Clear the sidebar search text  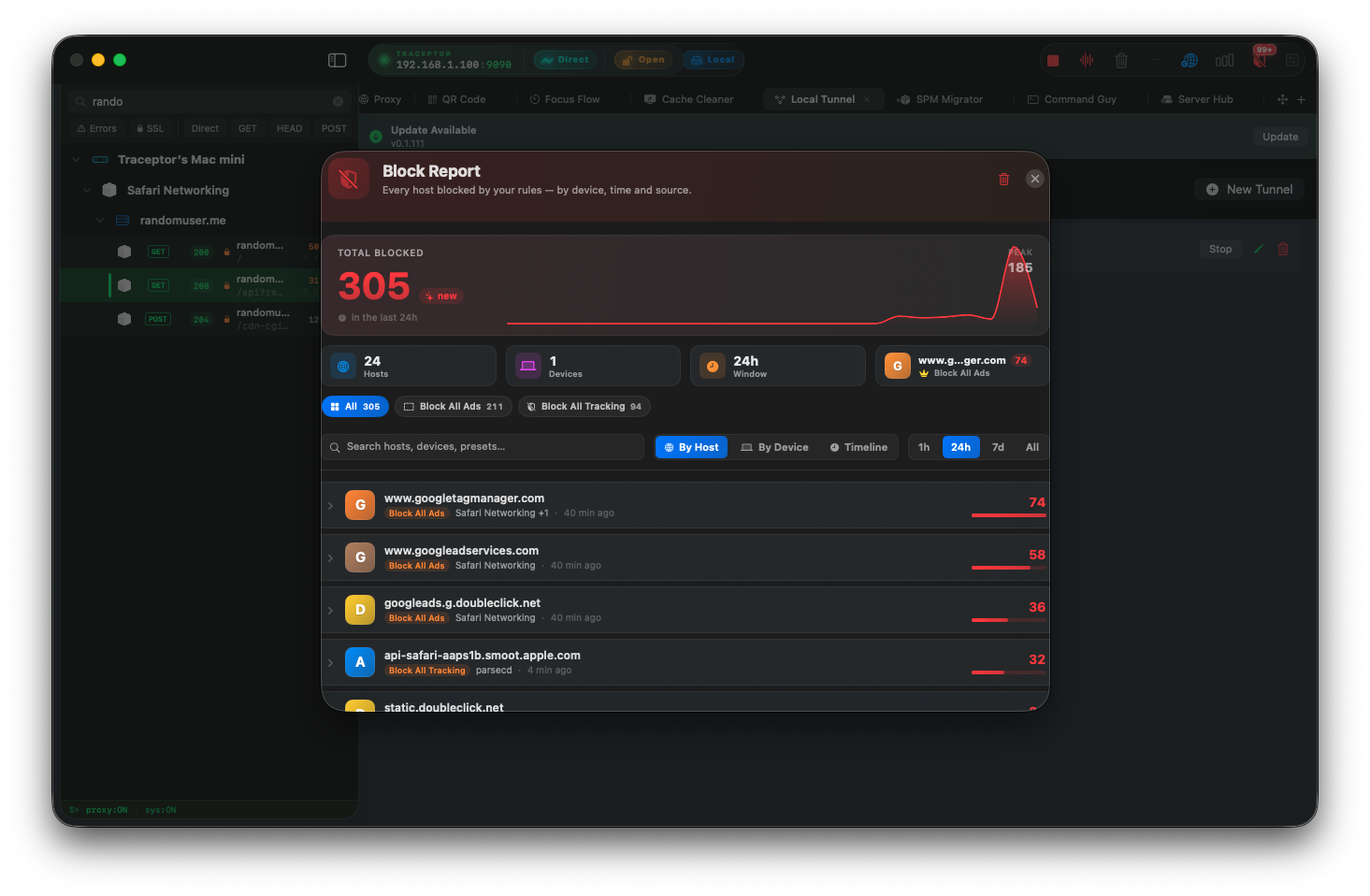click(338, 101)
